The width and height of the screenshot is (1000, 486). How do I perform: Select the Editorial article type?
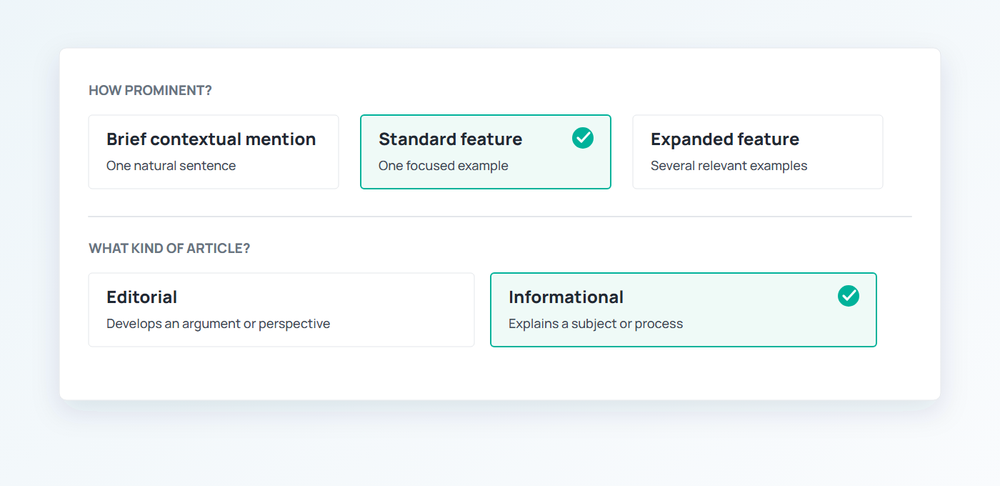pyautogui.click(x=281, y=310)
